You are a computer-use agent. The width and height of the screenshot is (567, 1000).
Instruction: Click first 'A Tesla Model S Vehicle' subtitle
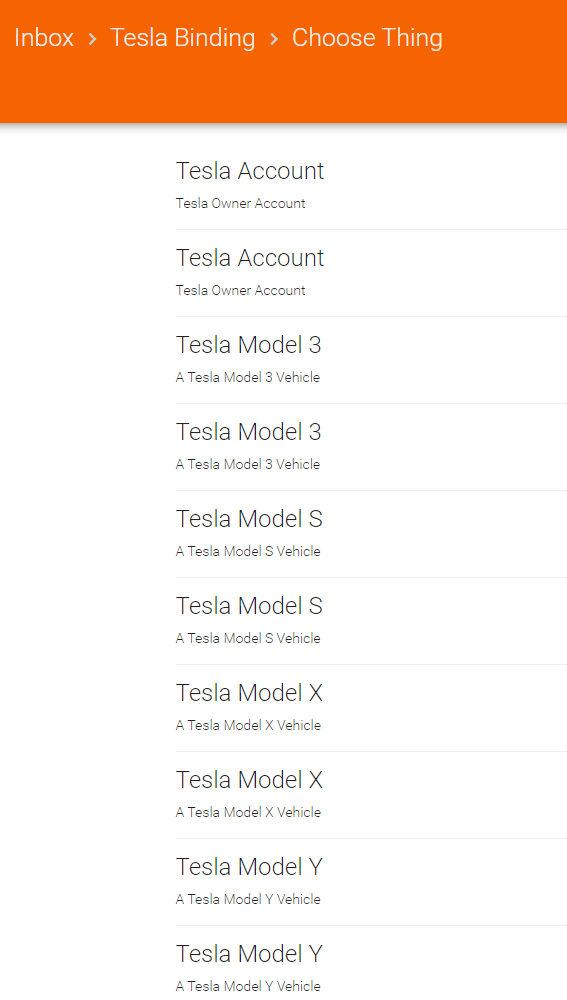248,552
